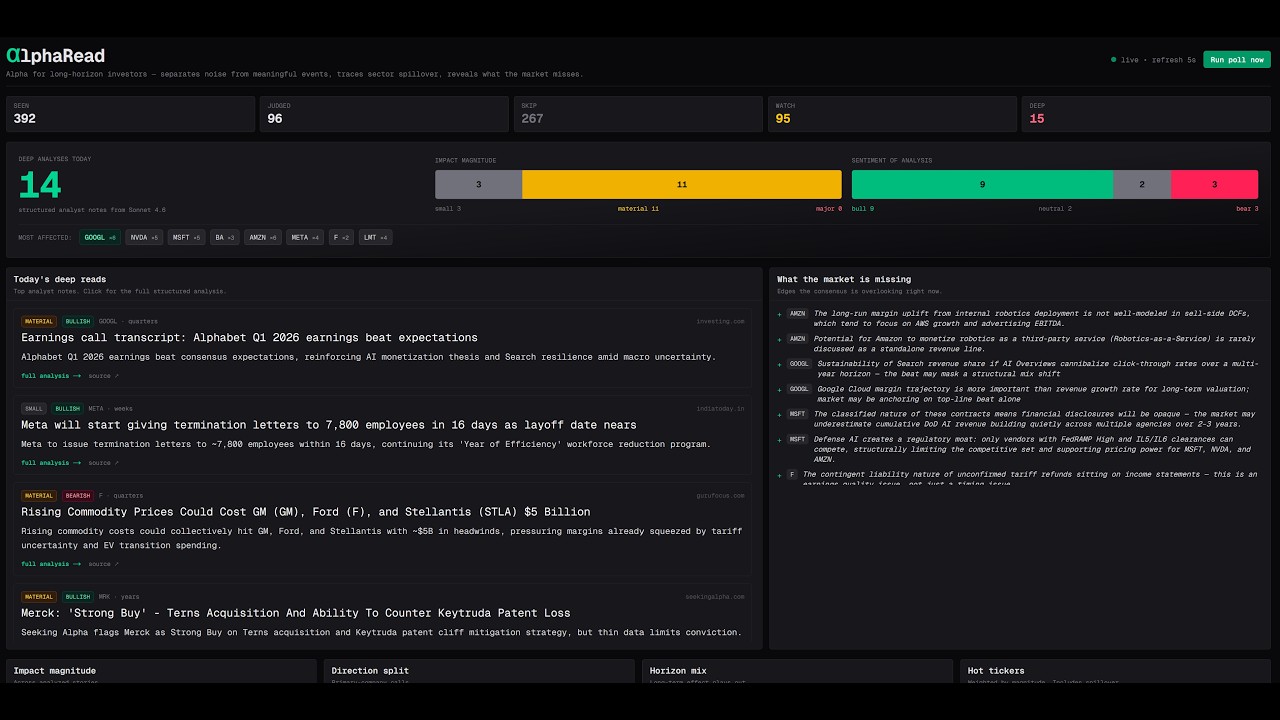Expand plus icon for F tariff refunds insight
This screenshot has height=720, width=1280.
click(780, 475)
